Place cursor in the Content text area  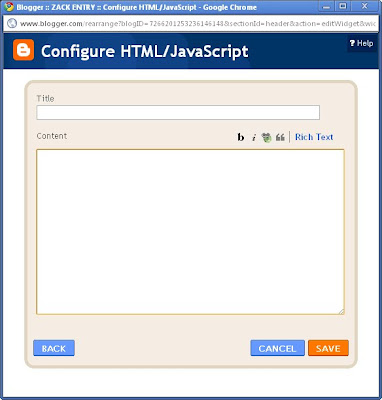(x=190, y=232)
